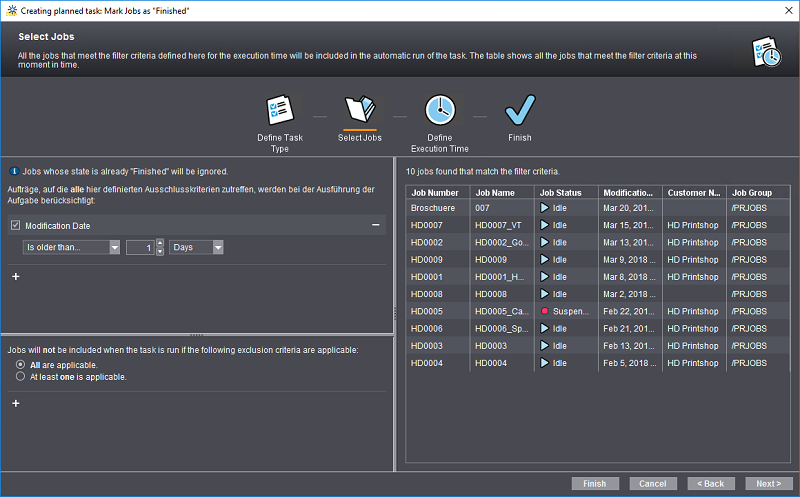Click the plus icon to add filter criterion
This screenshot has height=497, width=800.
coord(15,276)
